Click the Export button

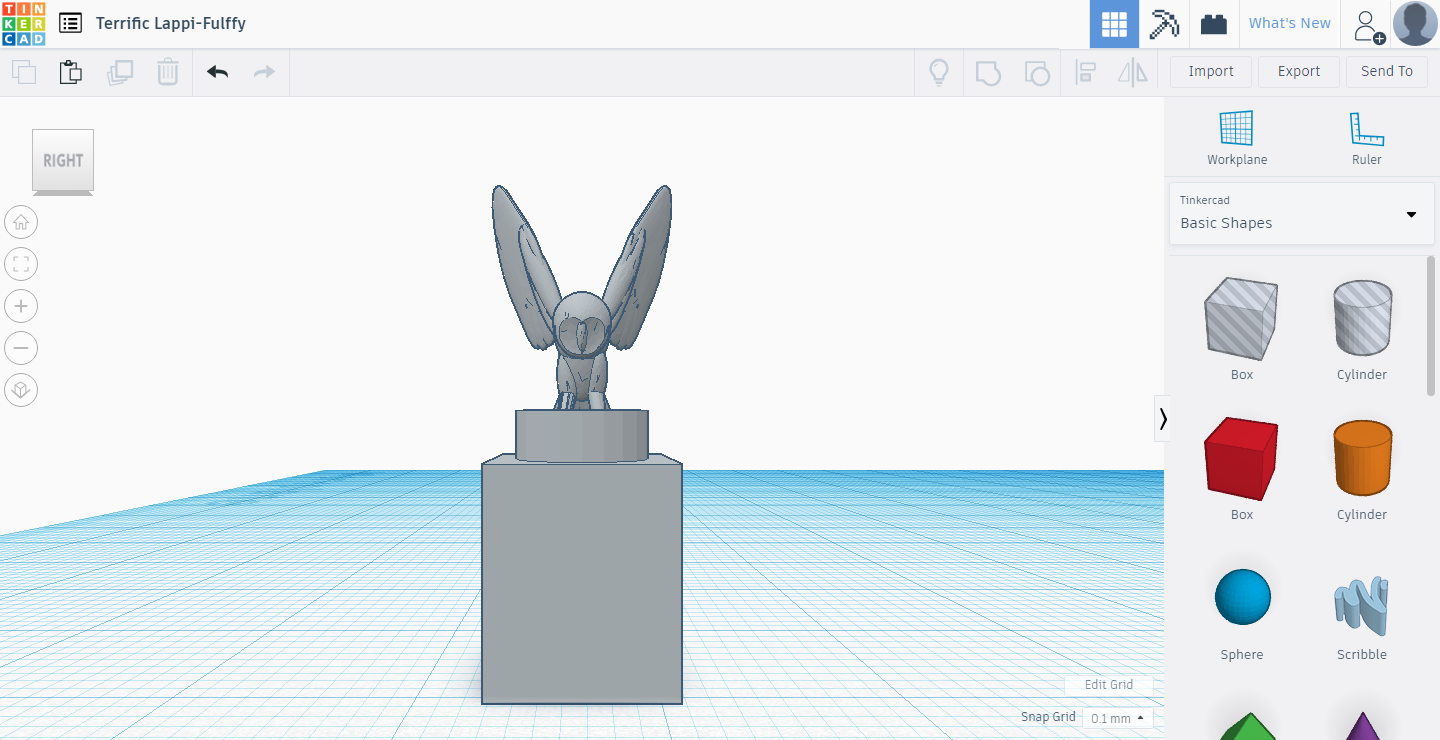click(1298, 71)
